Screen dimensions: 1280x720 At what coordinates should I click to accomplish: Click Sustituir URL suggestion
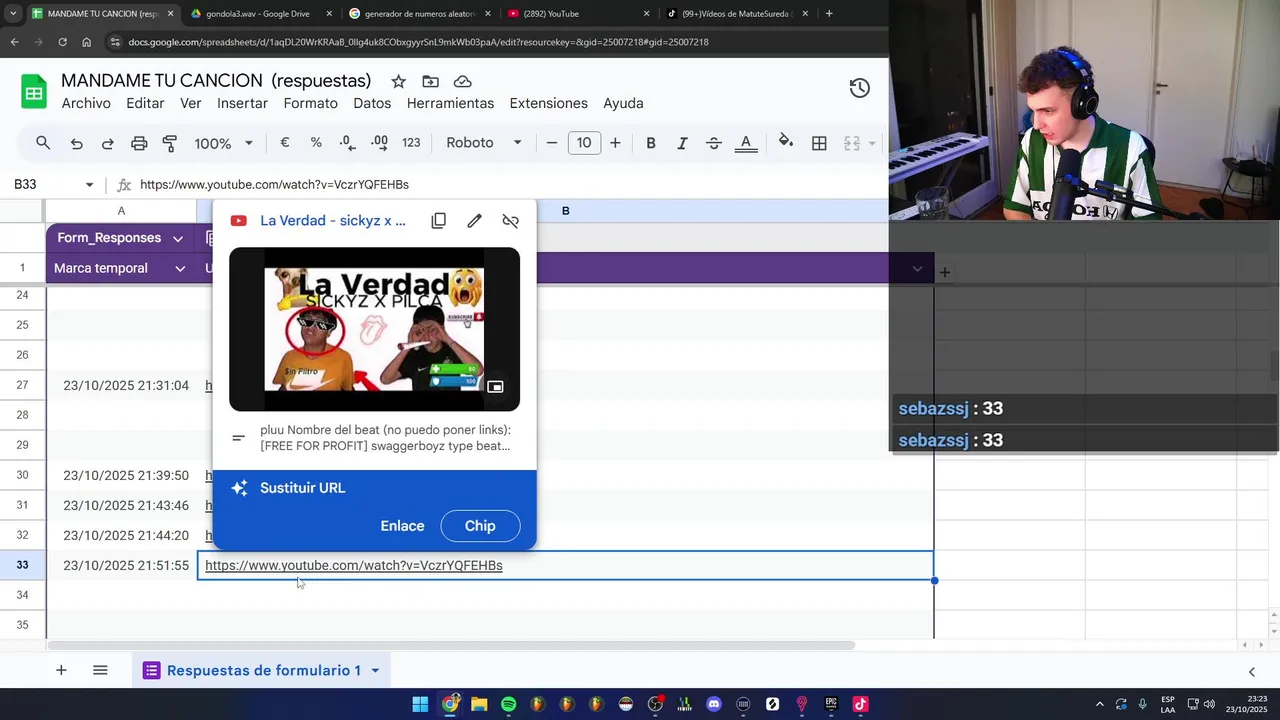[302, 488]
